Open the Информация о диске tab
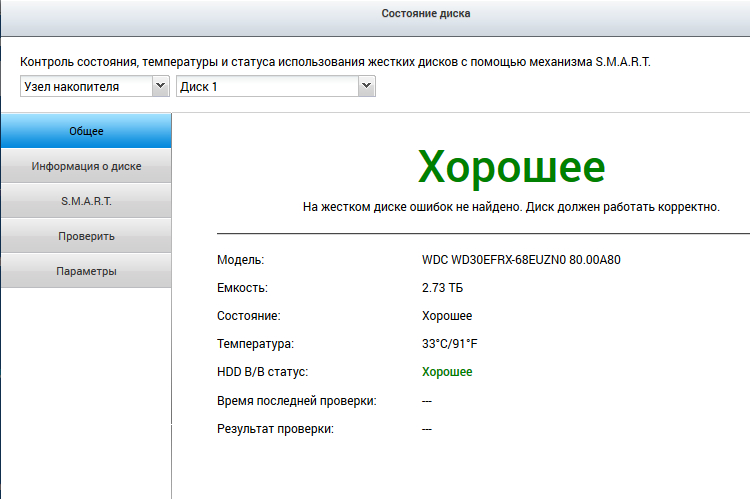The height and width of the screenshot is (499, 750). tap(86, 166)
